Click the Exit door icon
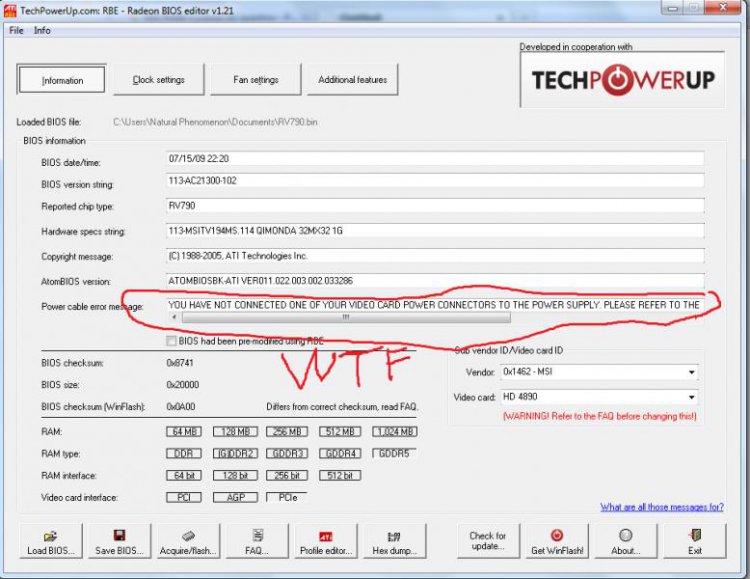Image resolution: width=750 pixels, height=579 pixels. [x=695, y=535]
